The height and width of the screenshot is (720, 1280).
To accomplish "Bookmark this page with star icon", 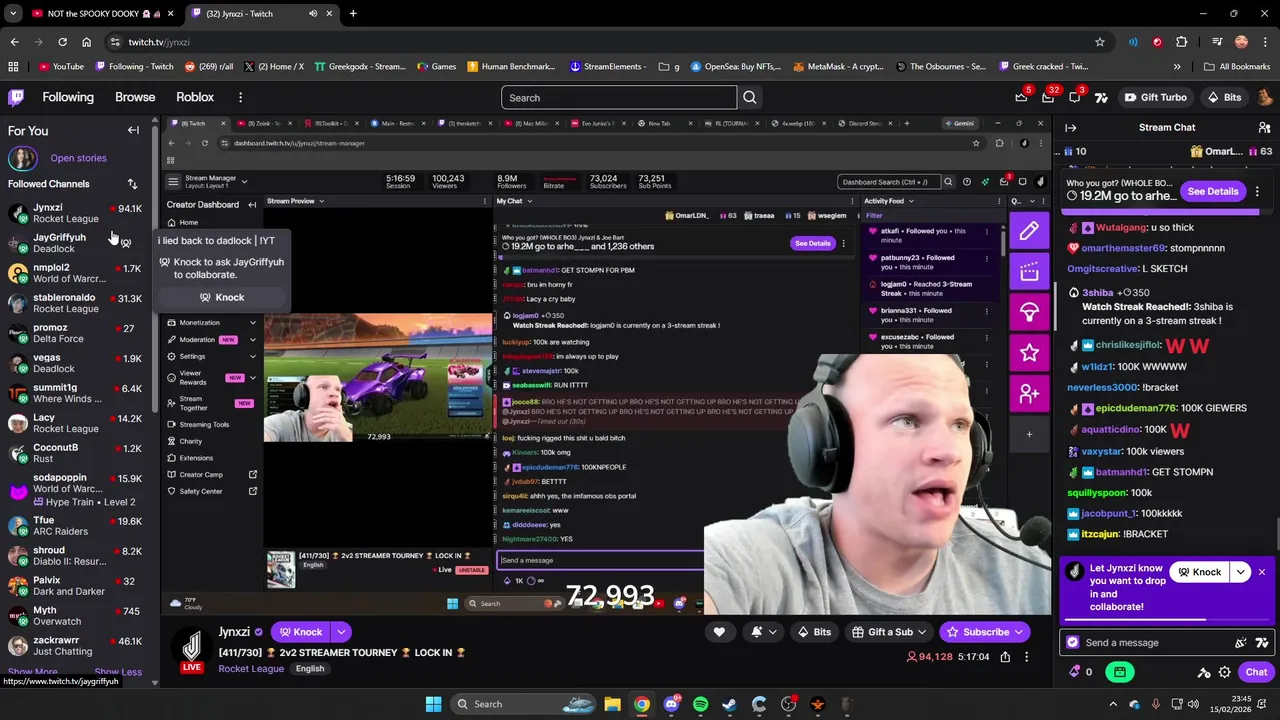I will [x=1100, y=42].
